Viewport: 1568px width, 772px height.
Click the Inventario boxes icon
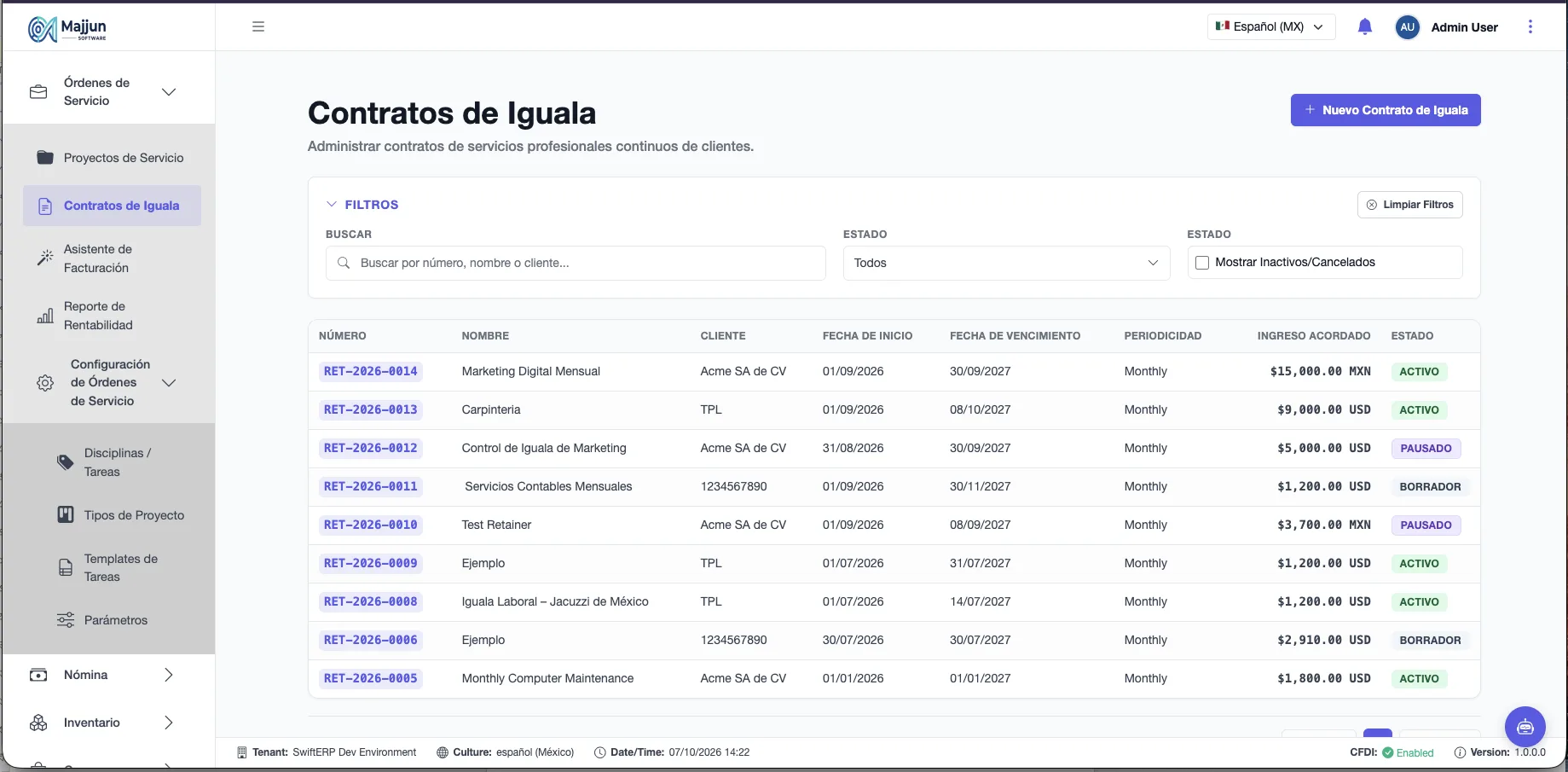(x=38, y=723)
